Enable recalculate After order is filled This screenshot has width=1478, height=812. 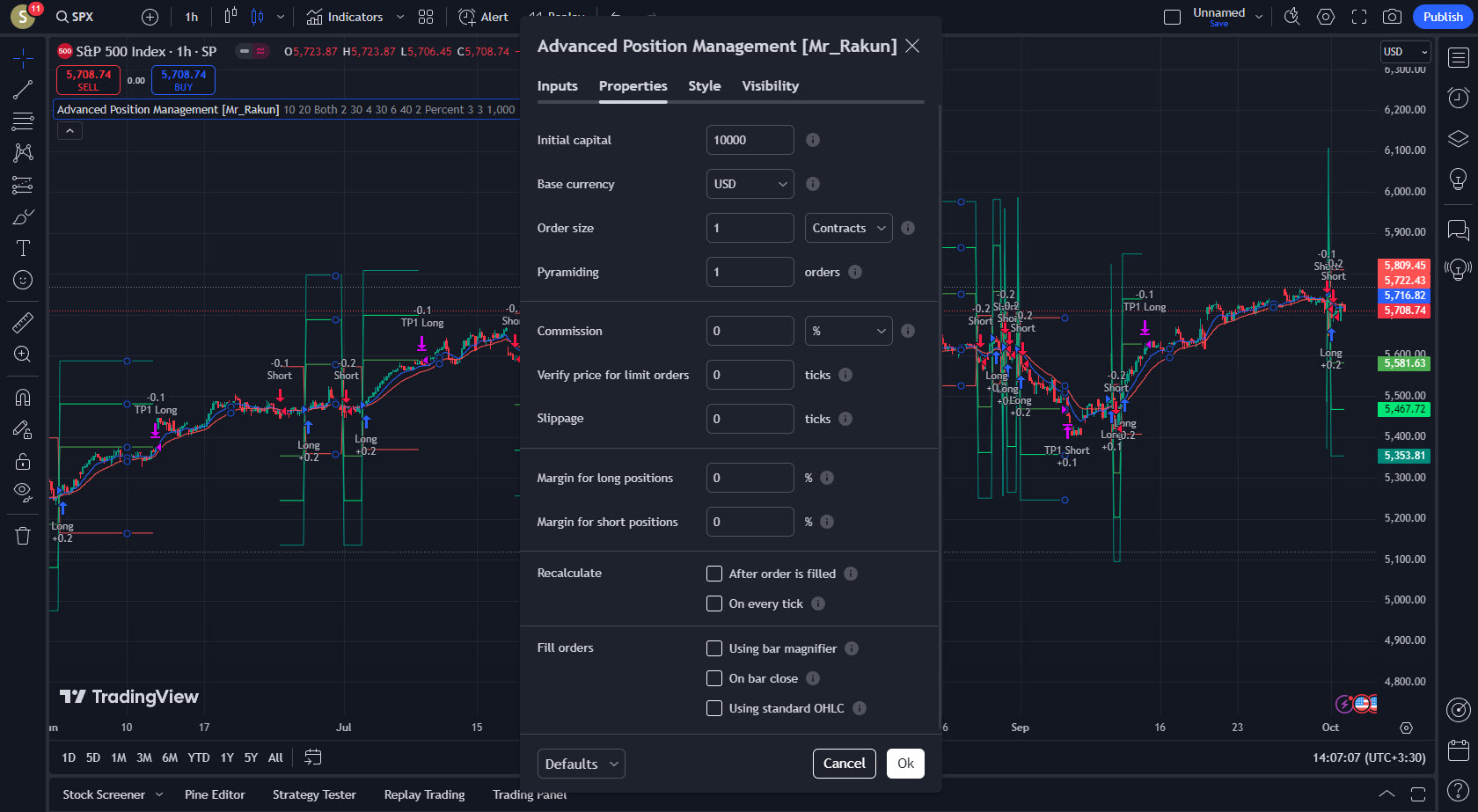click(714, 574)
